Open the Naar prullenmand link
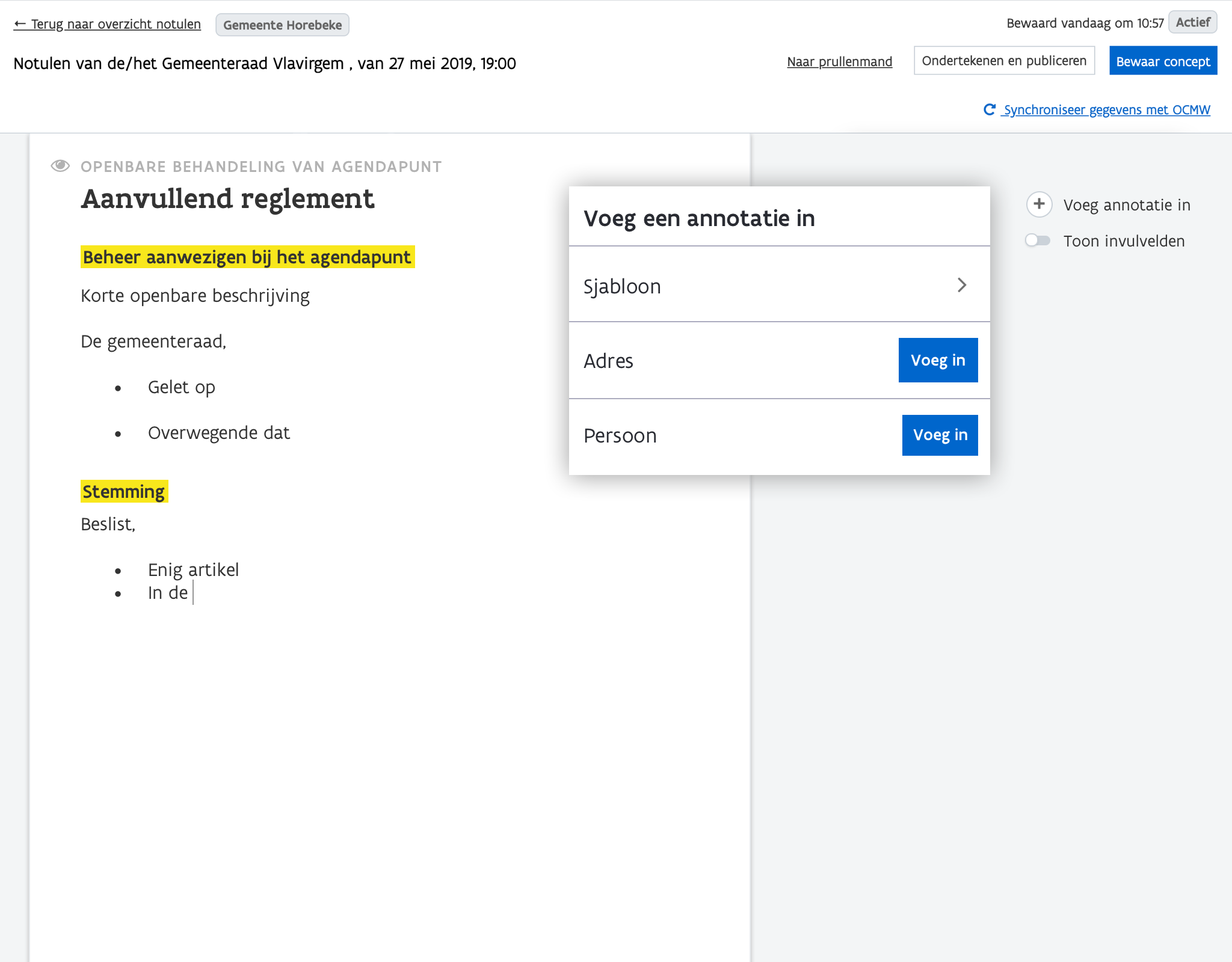This screenshot has height=962, width=1232. click(839, 61)
